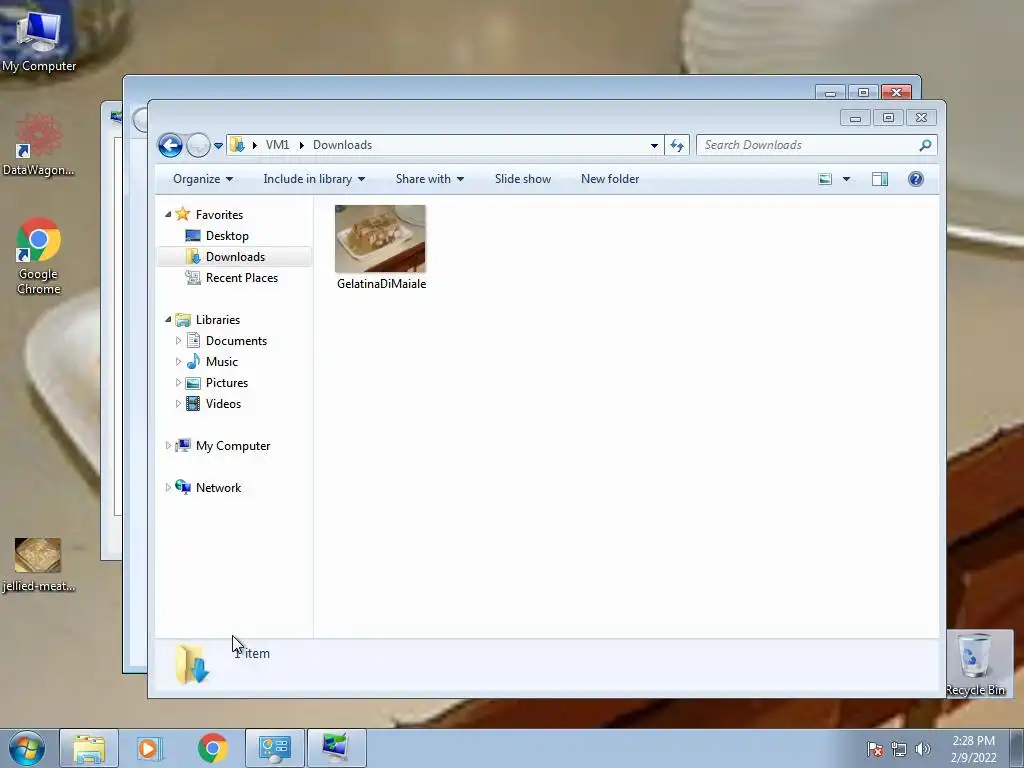Open the Share with menu

(x=430, y=179)
